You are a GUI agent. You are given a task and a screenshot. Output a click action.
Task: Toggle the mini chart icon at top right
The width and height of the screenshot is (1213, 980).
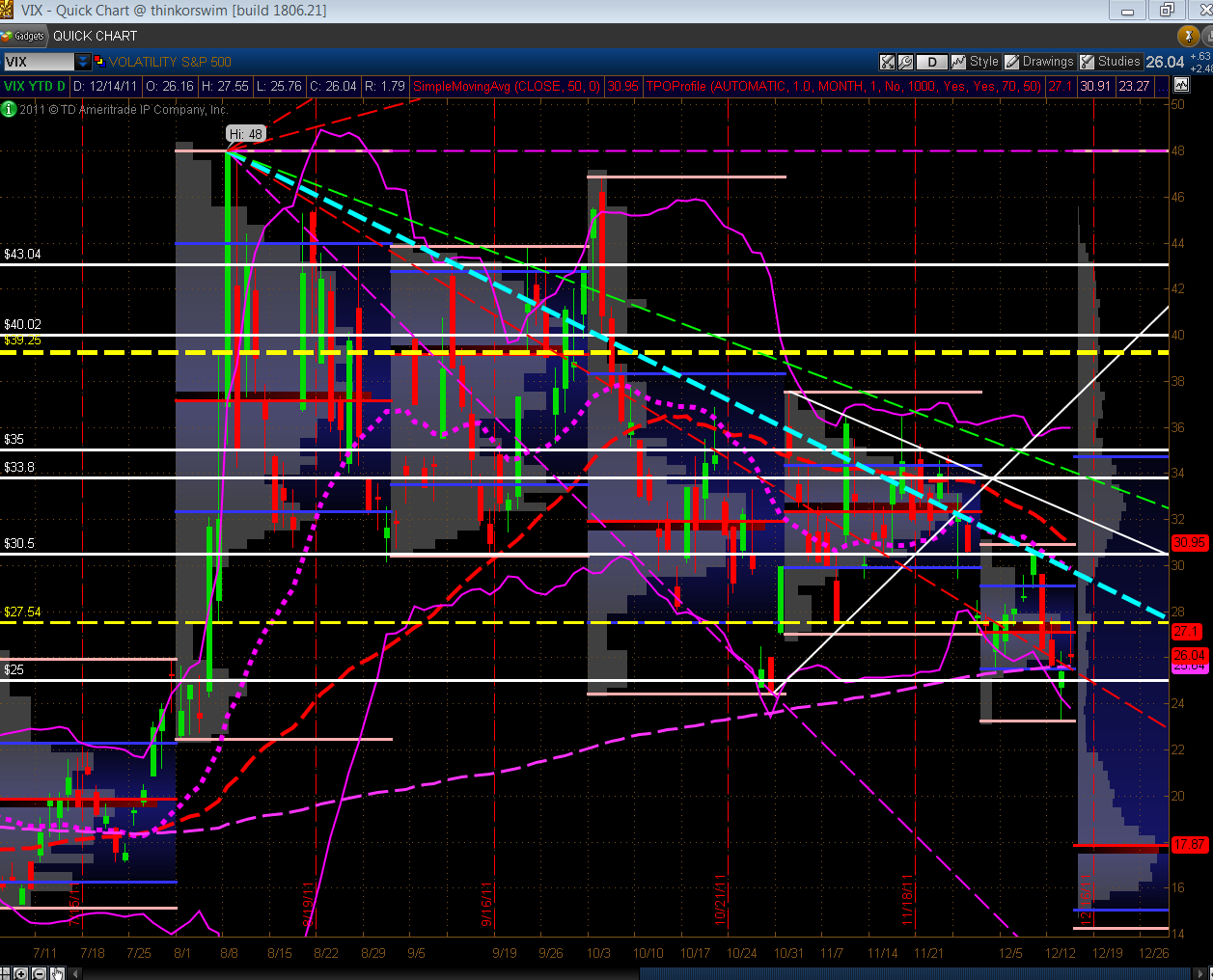coord(1181,85)
